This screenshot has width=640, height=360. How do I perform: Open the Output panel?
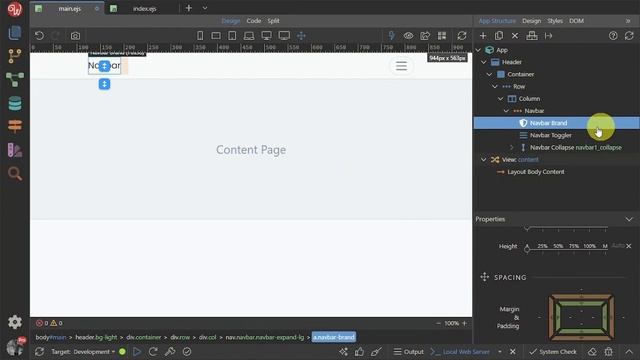[x=409, y=351]
